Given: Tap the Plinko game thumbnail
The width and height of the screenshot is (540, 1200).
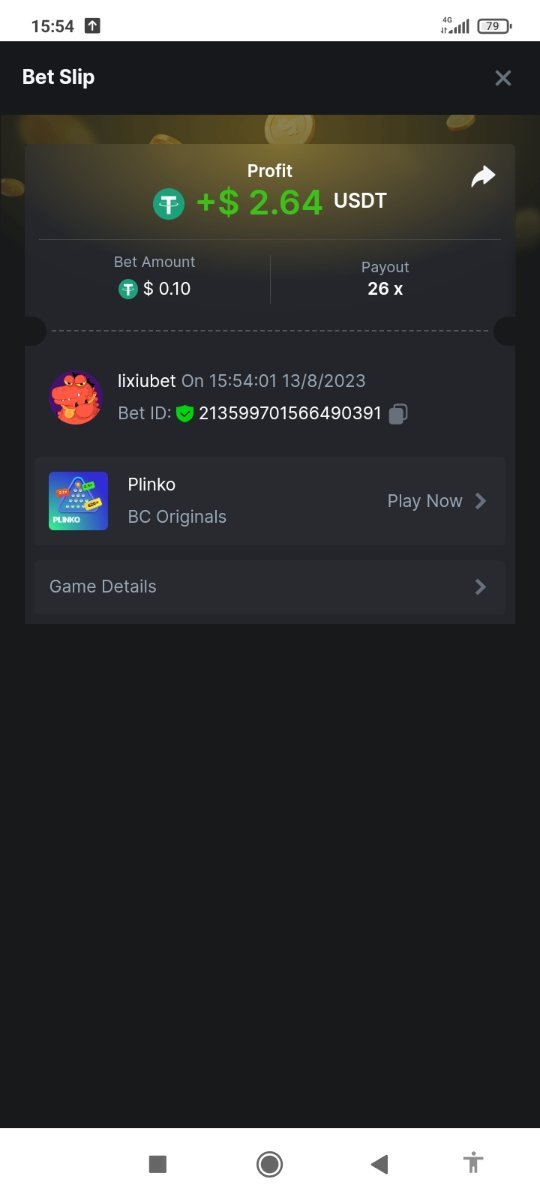Looking at the screenshot, I should point(78,501).
